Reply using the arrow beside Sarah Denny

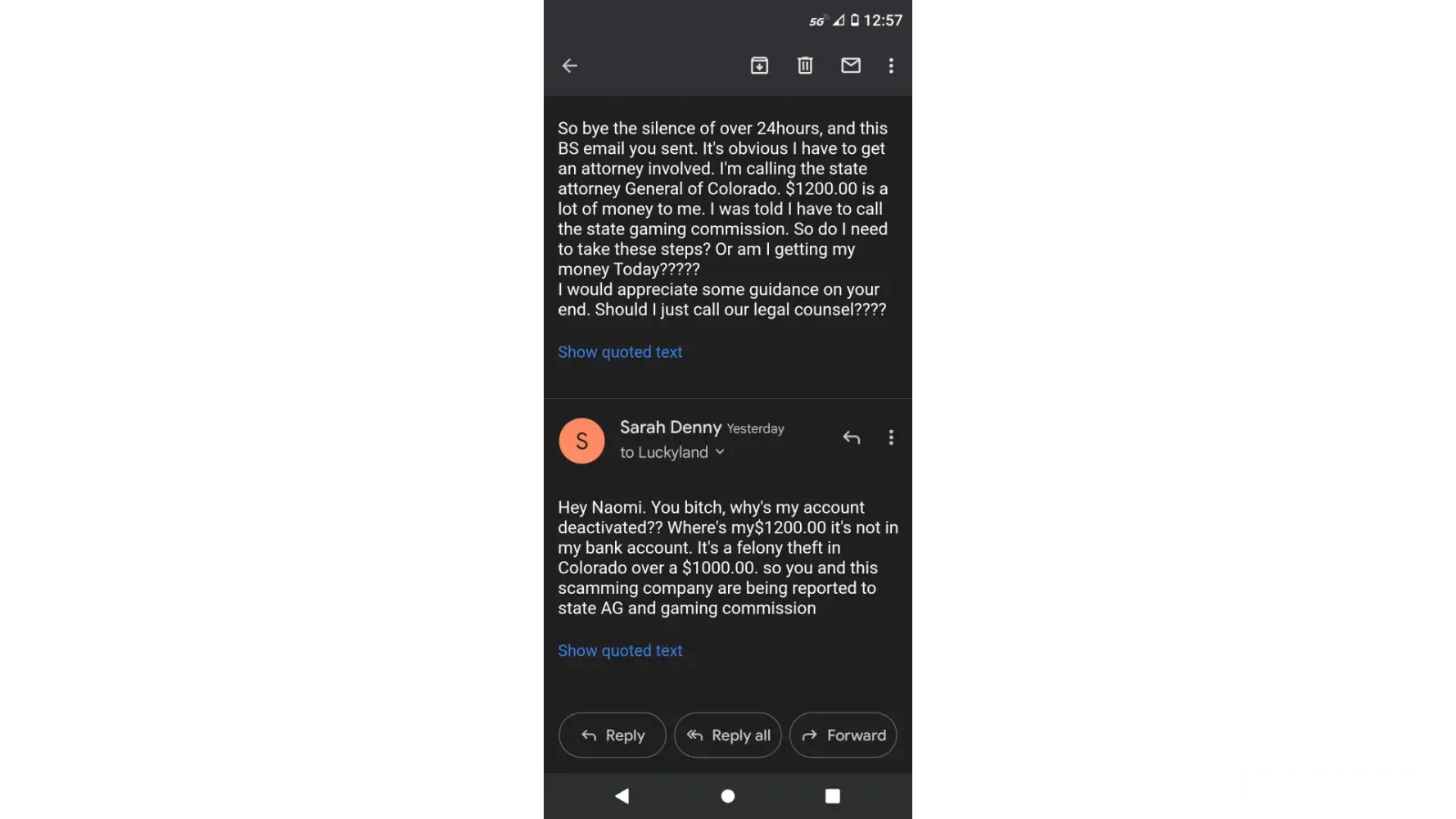point(852,437)
